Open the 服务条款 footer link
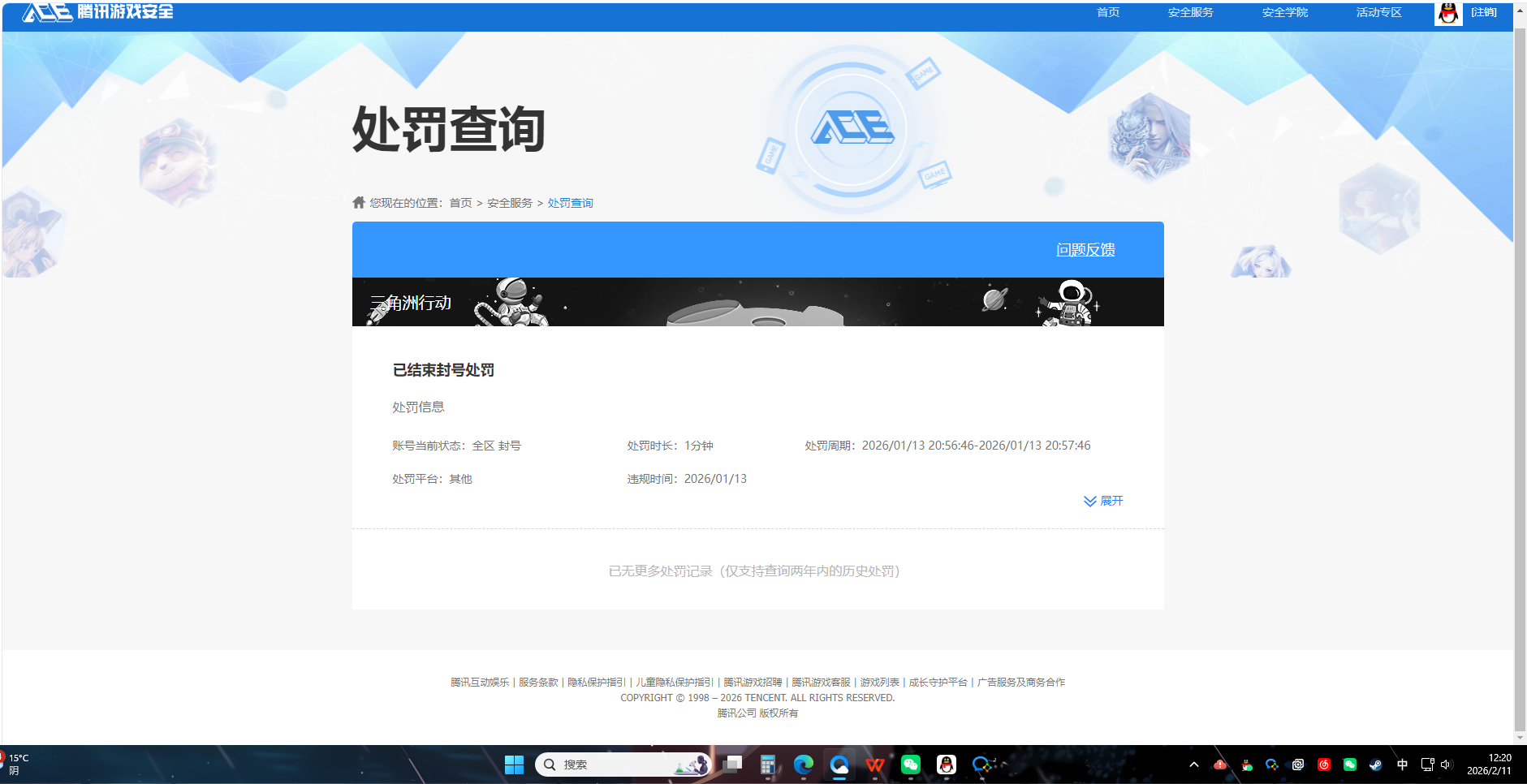 [538, 682]
